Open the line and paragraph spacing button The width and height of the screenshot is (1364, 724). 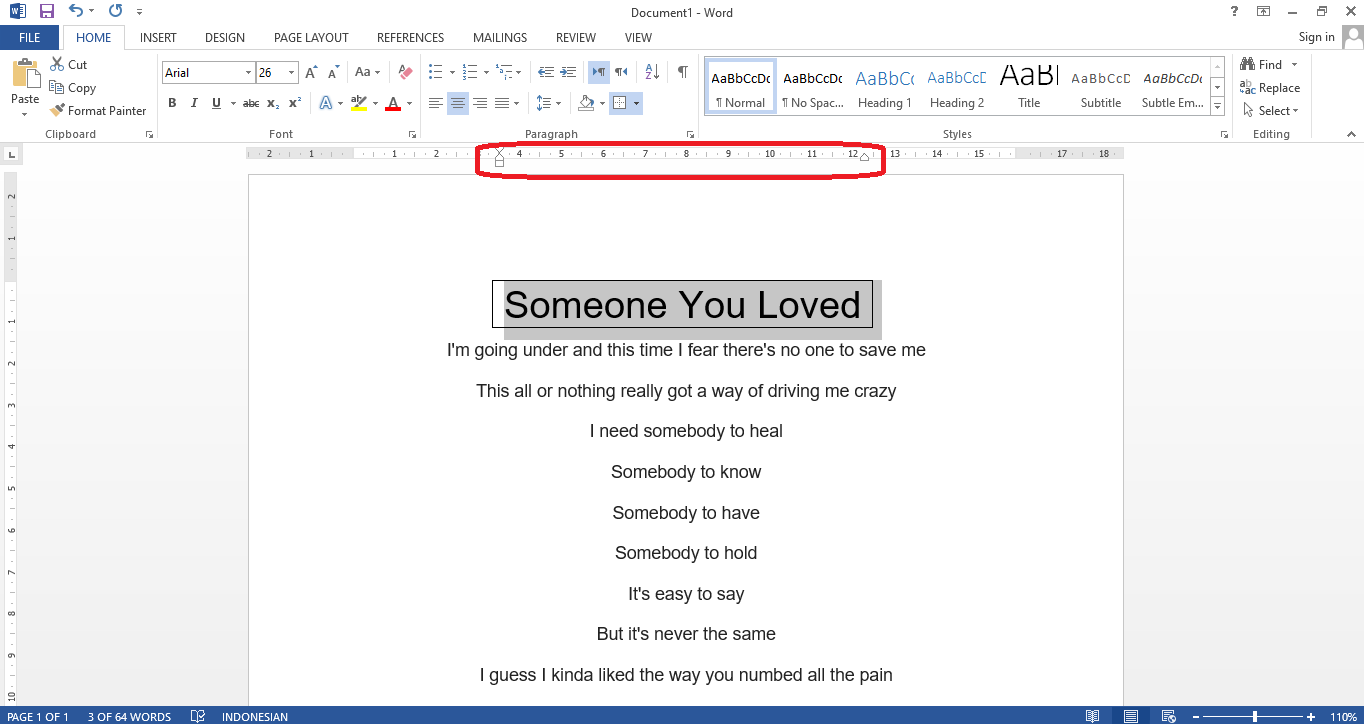tap(544, 103)
